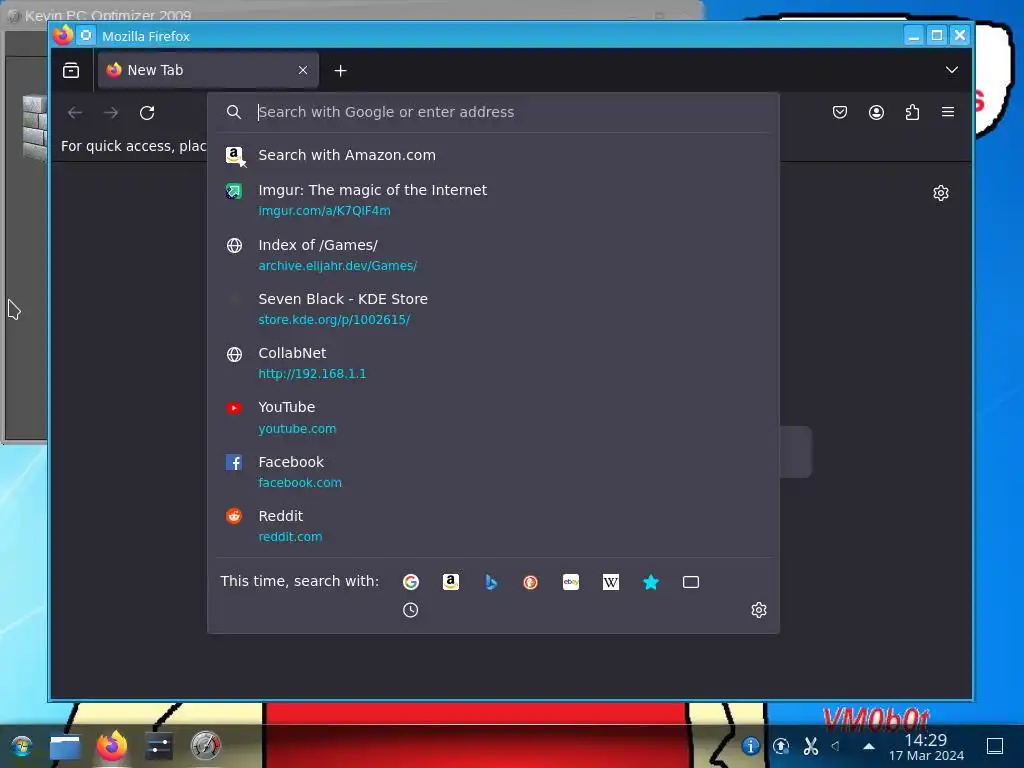Open the Firefox account icon
This screenshot has height=768, width=1024.
point(876,112)
